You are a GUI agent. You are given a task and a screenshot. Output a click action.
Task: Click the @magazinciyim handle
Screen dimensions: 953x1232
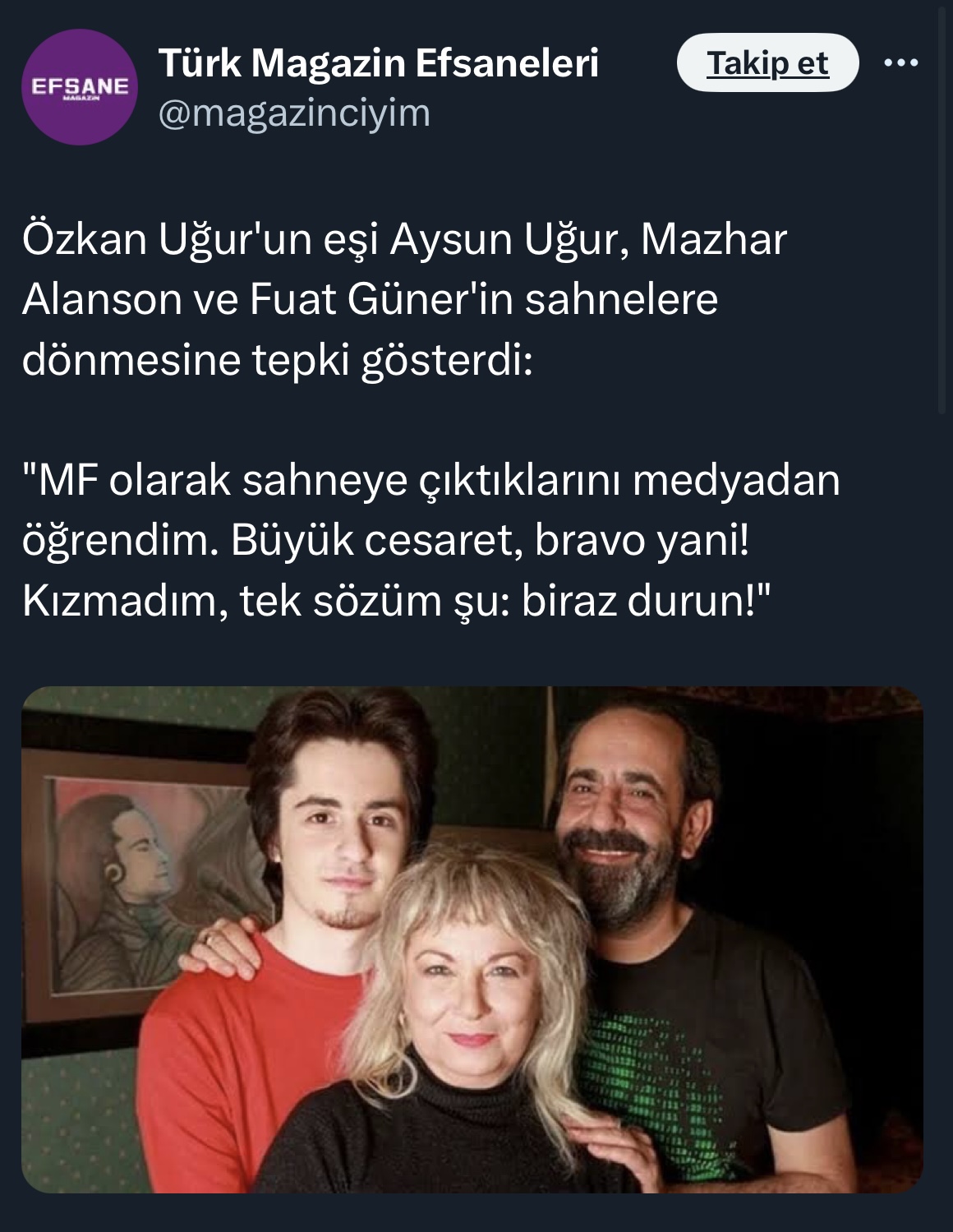(x=293, y=113)
